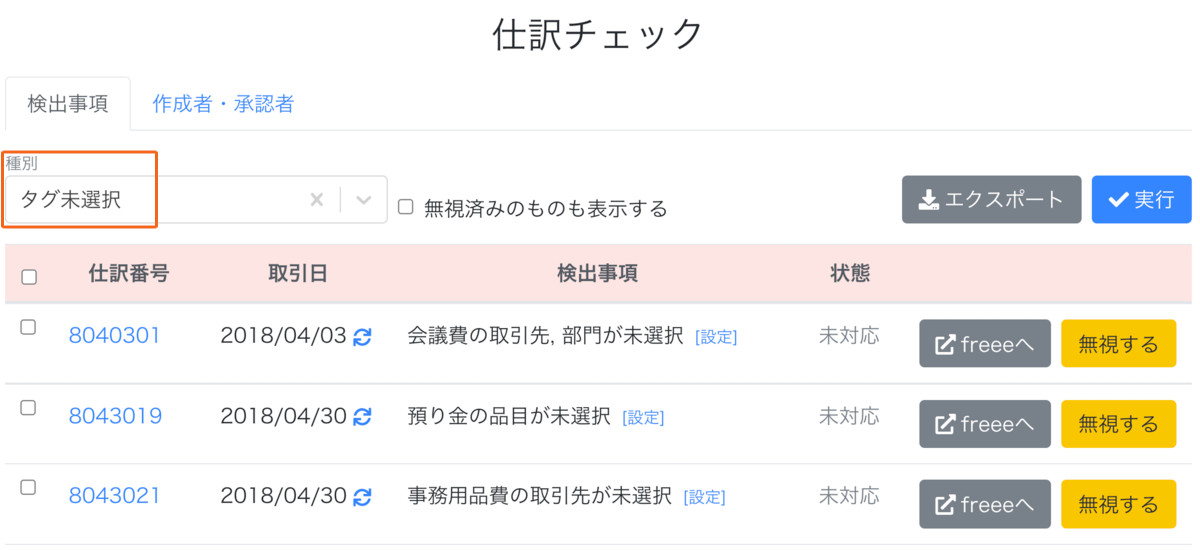The width and height of the screenshot is (1200, 550).
Task: Open freee for entry 8040301
Action: click(985, 344)
